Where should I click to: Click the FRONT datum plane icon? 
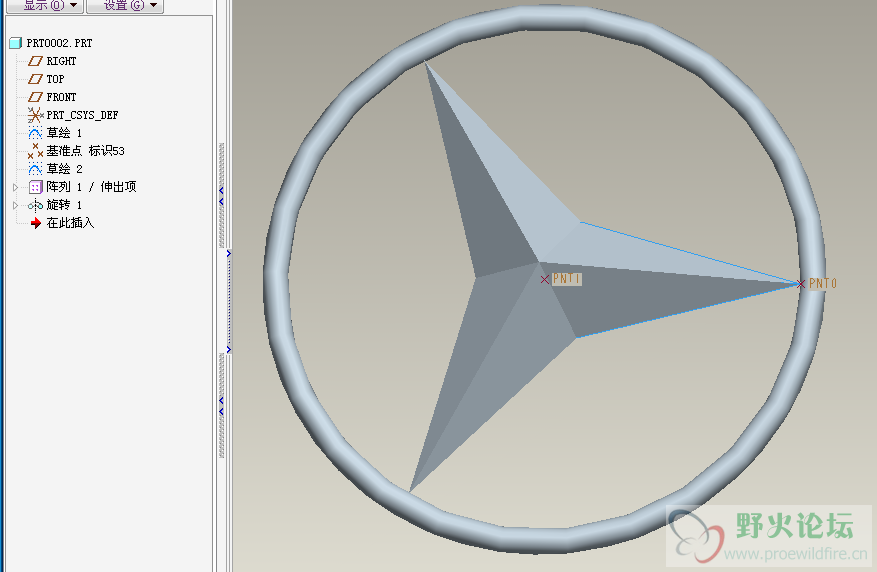[35, 97]
